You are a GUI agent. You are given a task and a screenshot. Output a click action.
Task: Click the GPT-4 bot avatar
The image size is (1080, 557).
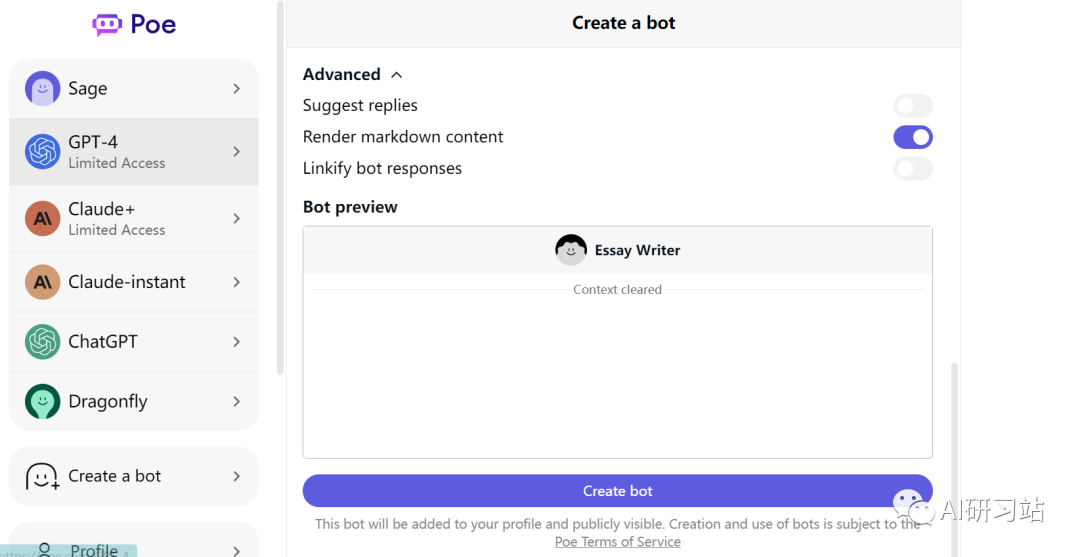click(43, 151)
